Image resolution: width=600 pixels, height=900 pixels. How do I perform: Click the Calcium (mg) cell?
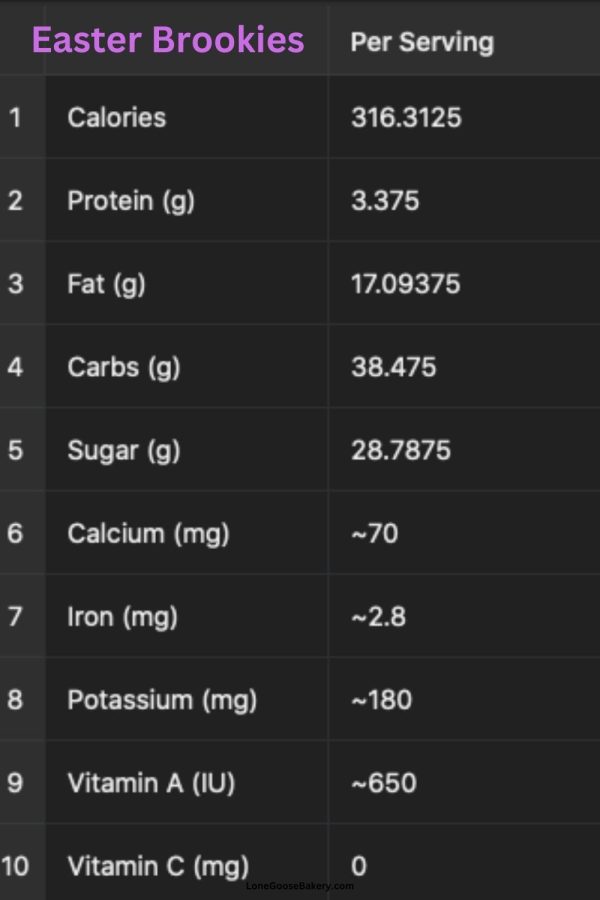click(148, 533)
